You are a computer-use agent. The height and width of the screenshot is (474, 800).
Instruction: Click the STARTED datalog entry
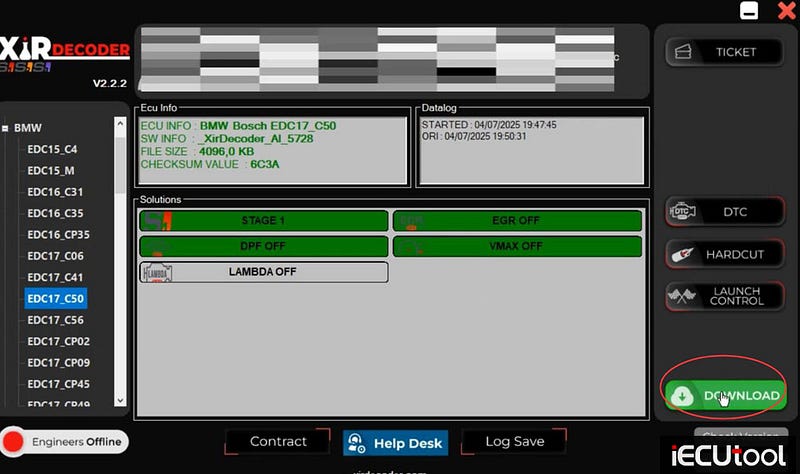(489, 124)
